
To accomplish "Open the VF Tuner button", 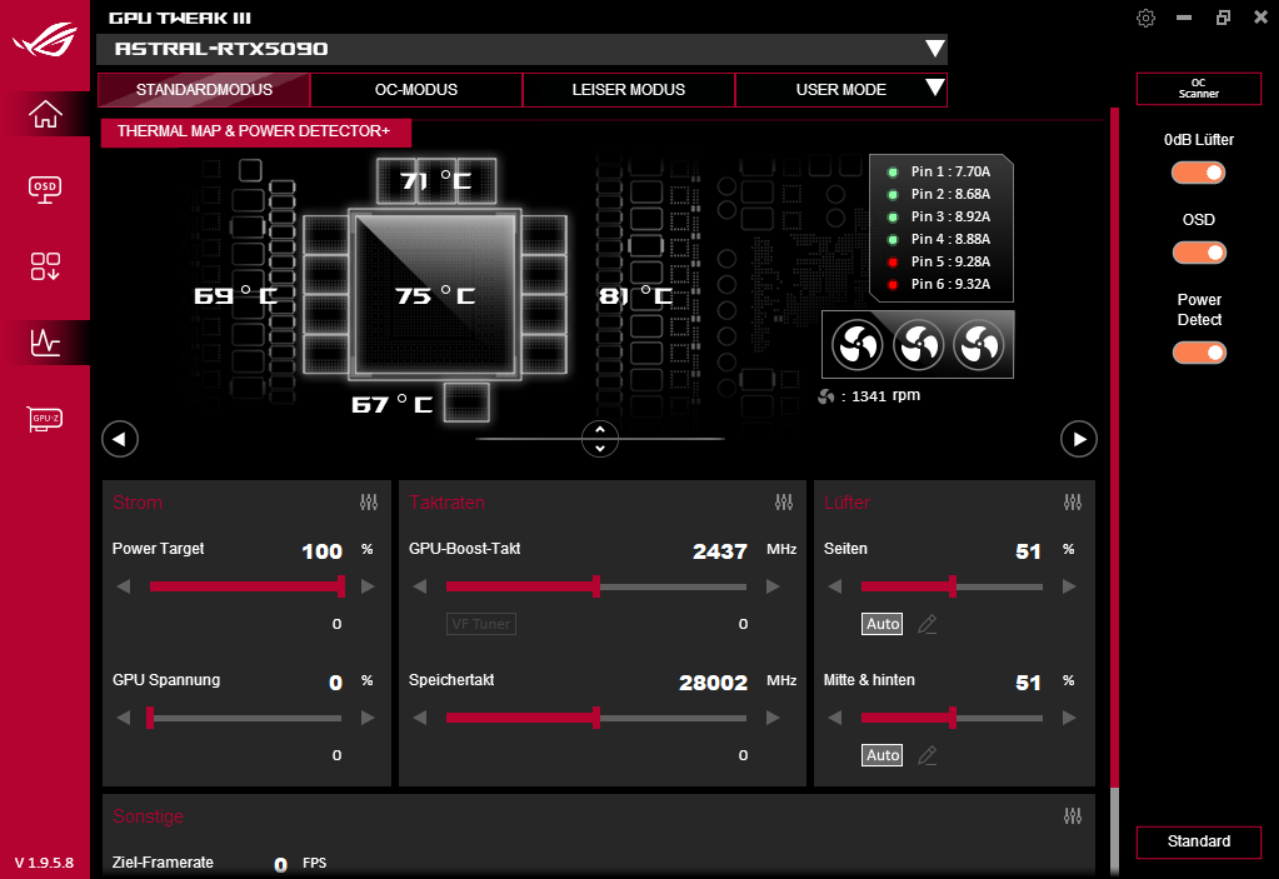I will coord(481,624).
